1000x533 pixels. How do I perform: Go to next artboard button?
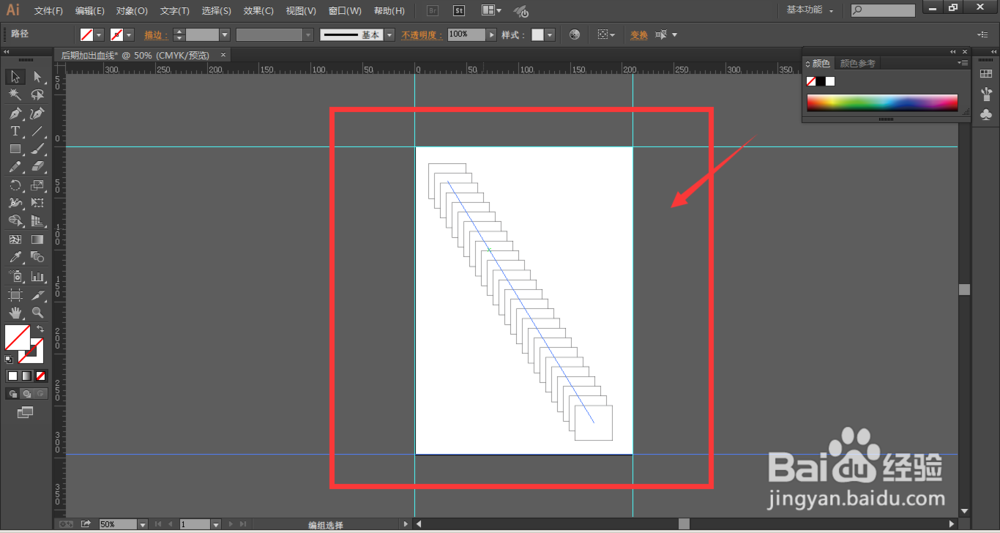coord(231,524)
